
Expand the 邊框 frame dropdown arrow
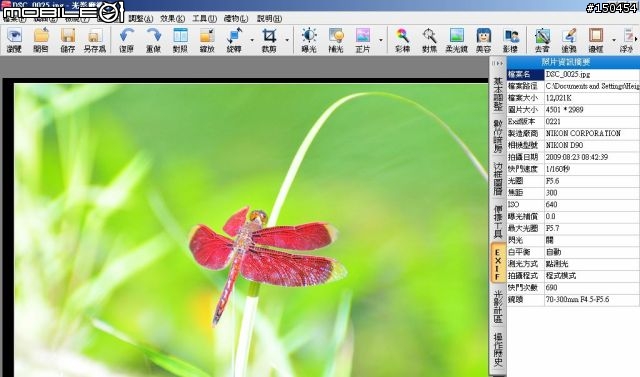pyautogui.click(x=614, y=40)
